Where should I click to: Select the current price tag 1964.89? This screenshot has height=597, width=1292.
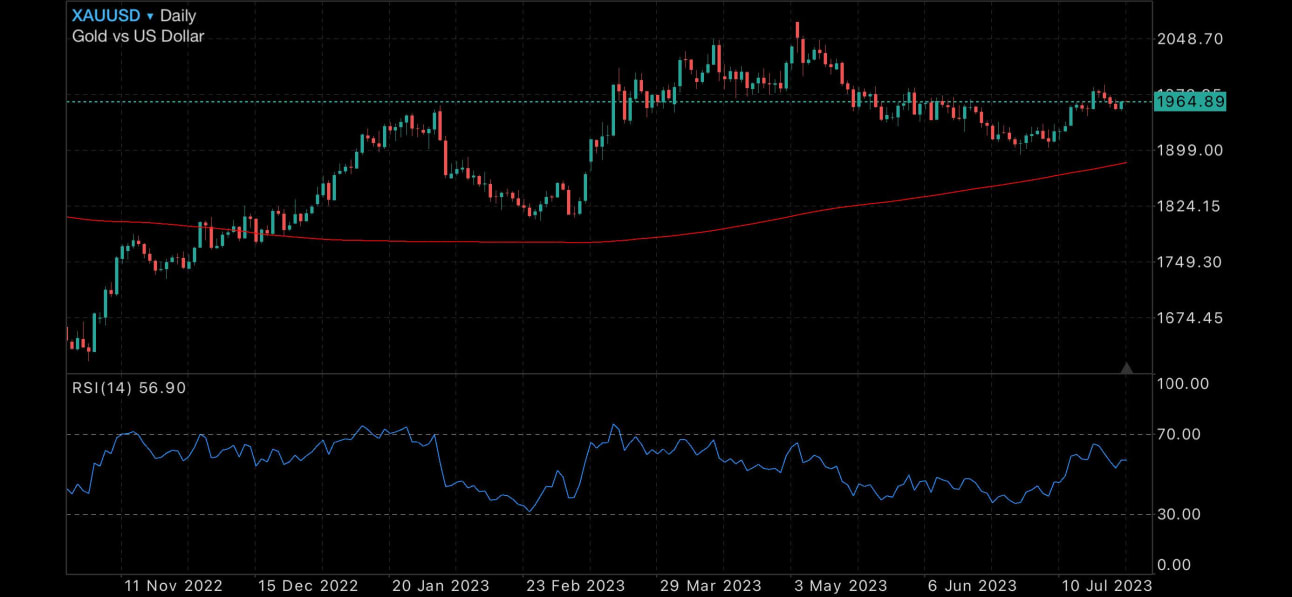point(1189,101)
